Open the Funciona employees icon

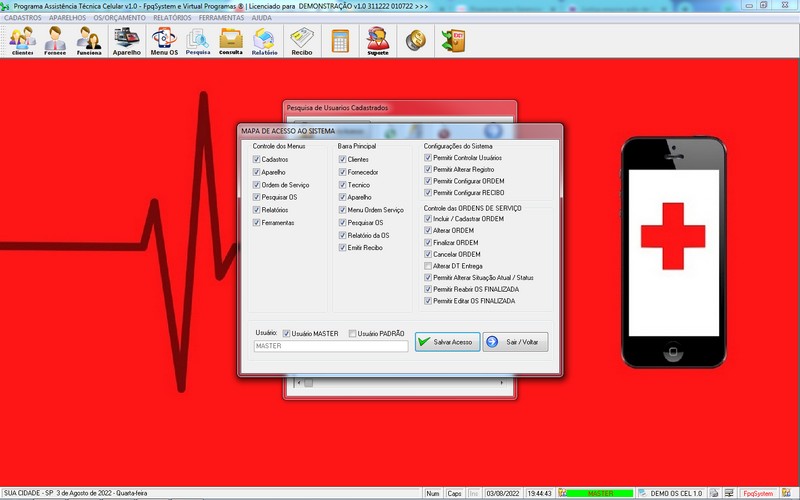point(89,41)
